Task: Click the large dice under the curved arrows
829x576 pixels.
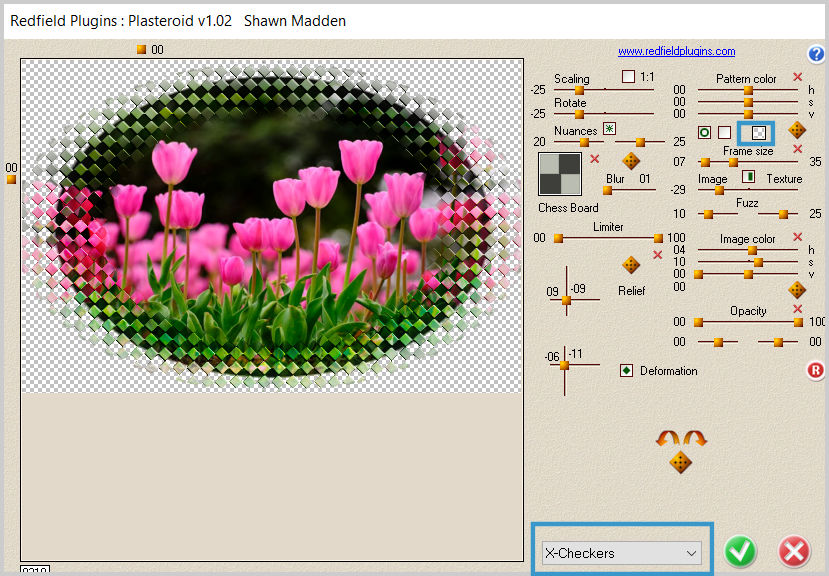Action: click(x=680, y=462)
